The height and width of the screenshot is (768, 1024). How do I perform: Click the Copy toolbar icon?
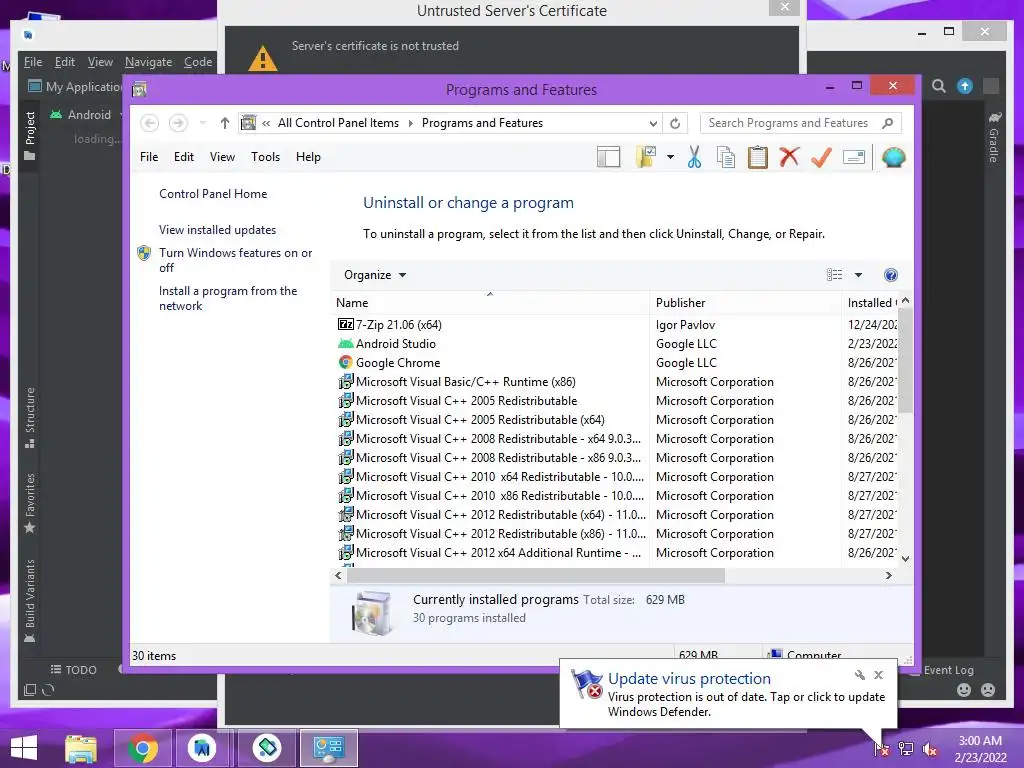(726, 157)
